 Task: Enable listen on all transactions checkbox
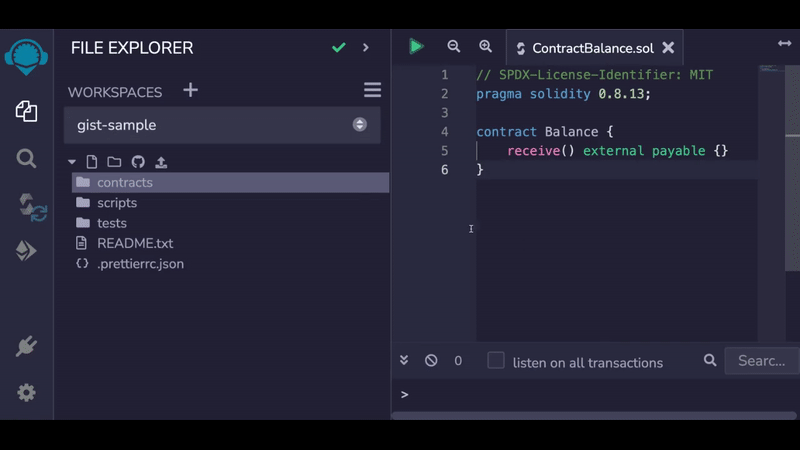[496, 361]
